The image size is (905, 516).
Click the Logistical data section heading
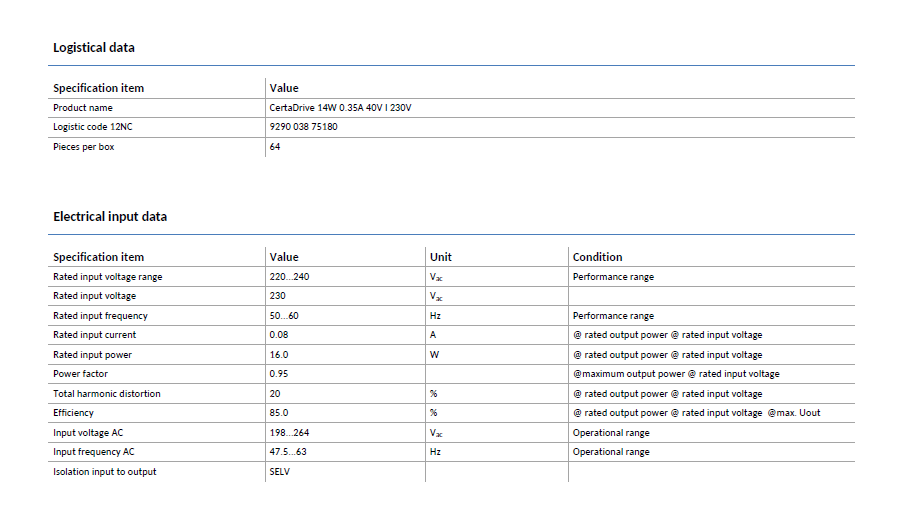coord(94,47)
